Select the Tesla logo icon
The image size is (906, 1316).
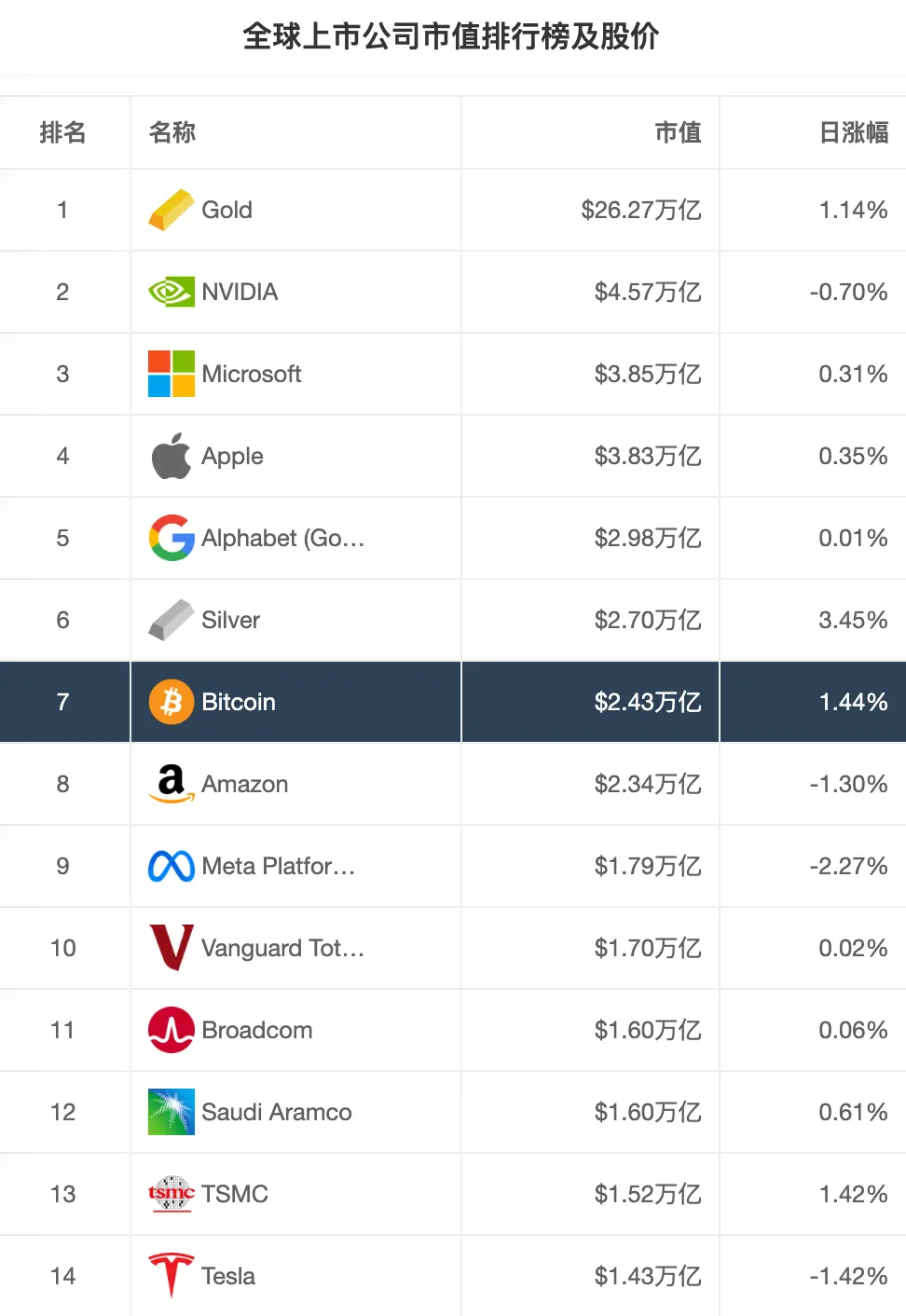[x=170, y=1276]
